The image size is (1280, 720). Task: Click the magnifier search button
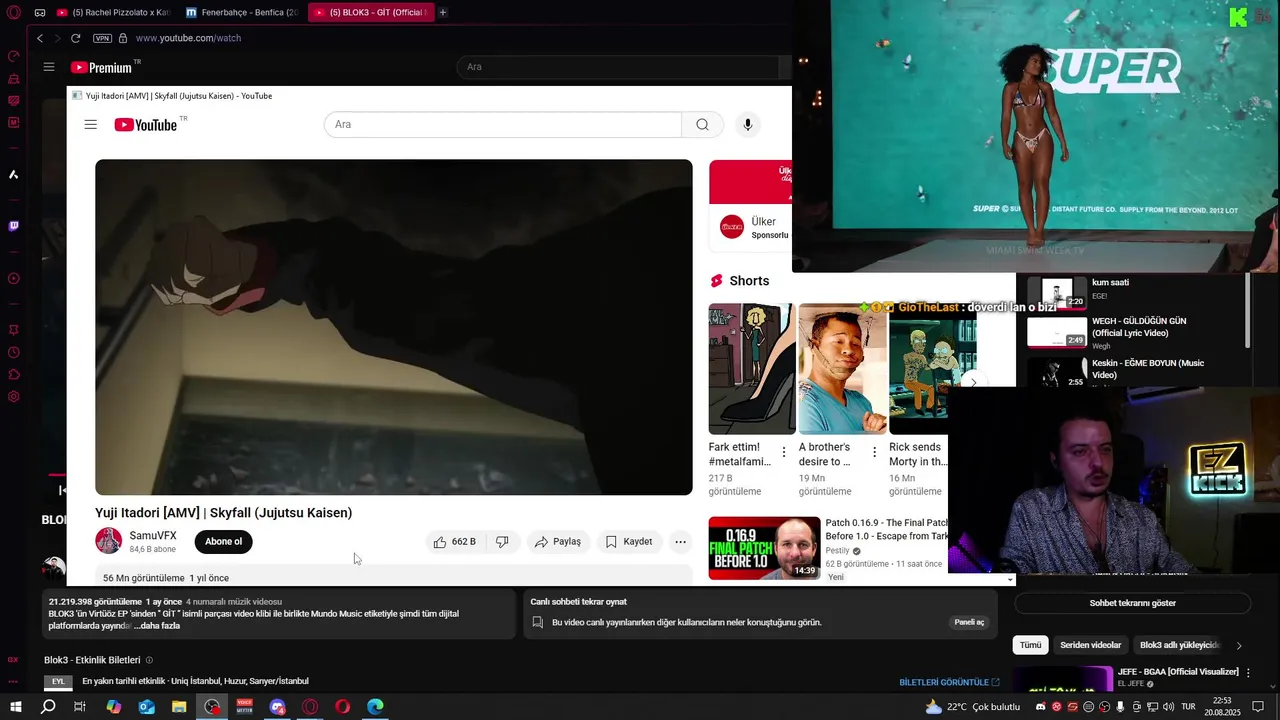coord(702,125)
